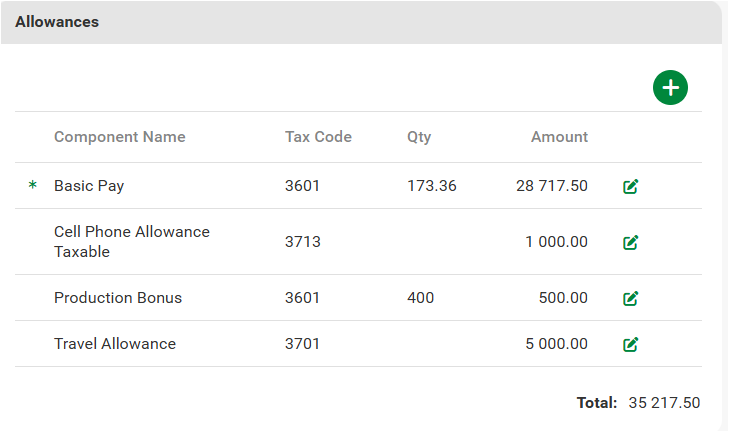The width and height of the screenshot is (729, 432).
Task: Select the Production Bonus component name
Action: click(x=118, y=298)
